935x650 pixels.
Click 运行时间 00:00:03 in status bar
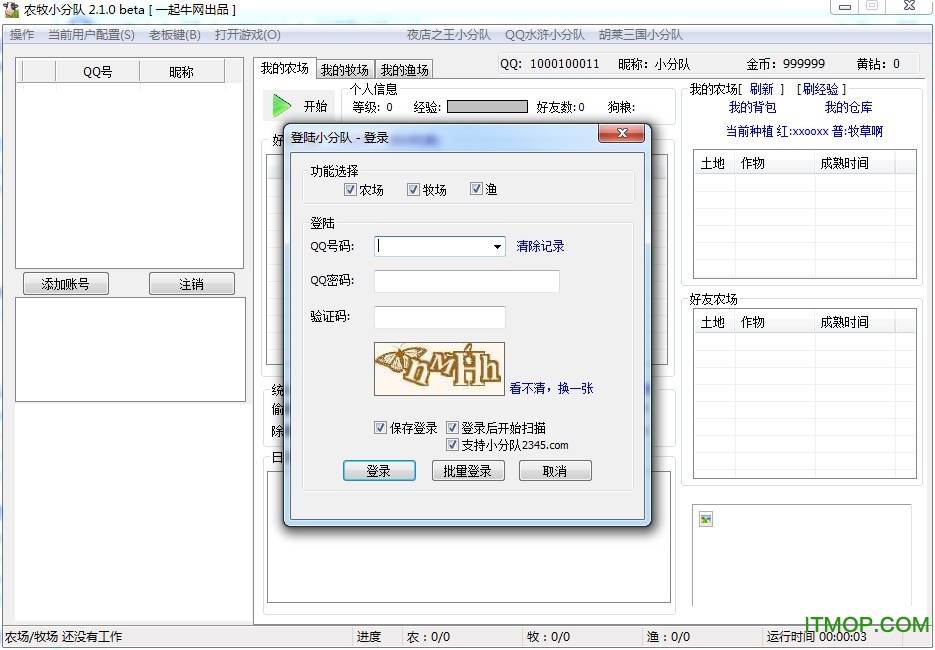pyautogui.click(x=816, y=636)
